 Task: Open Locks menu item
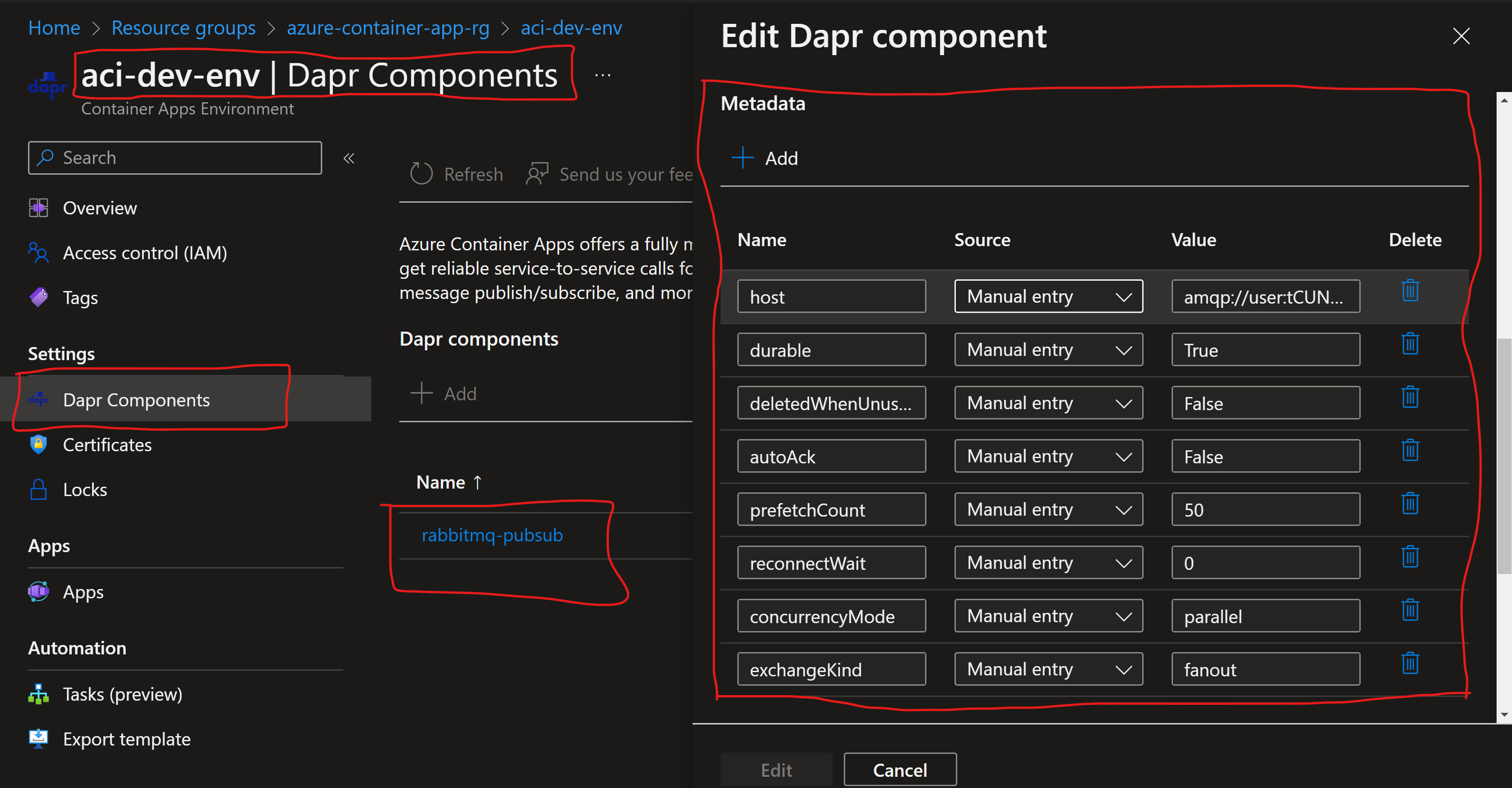85,489
